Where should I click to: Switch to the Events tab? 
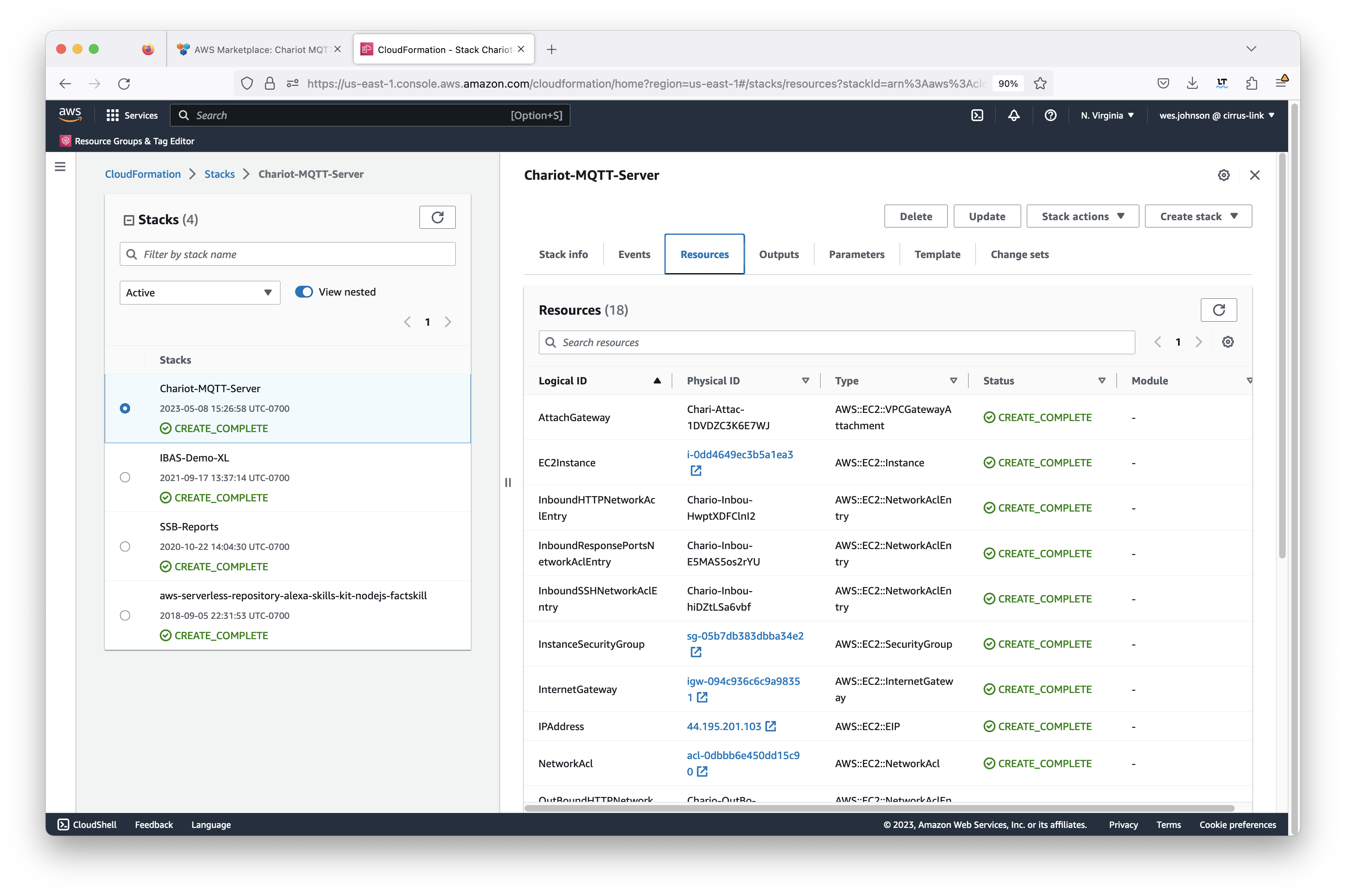pyautogui.click(x=633, y=254)
